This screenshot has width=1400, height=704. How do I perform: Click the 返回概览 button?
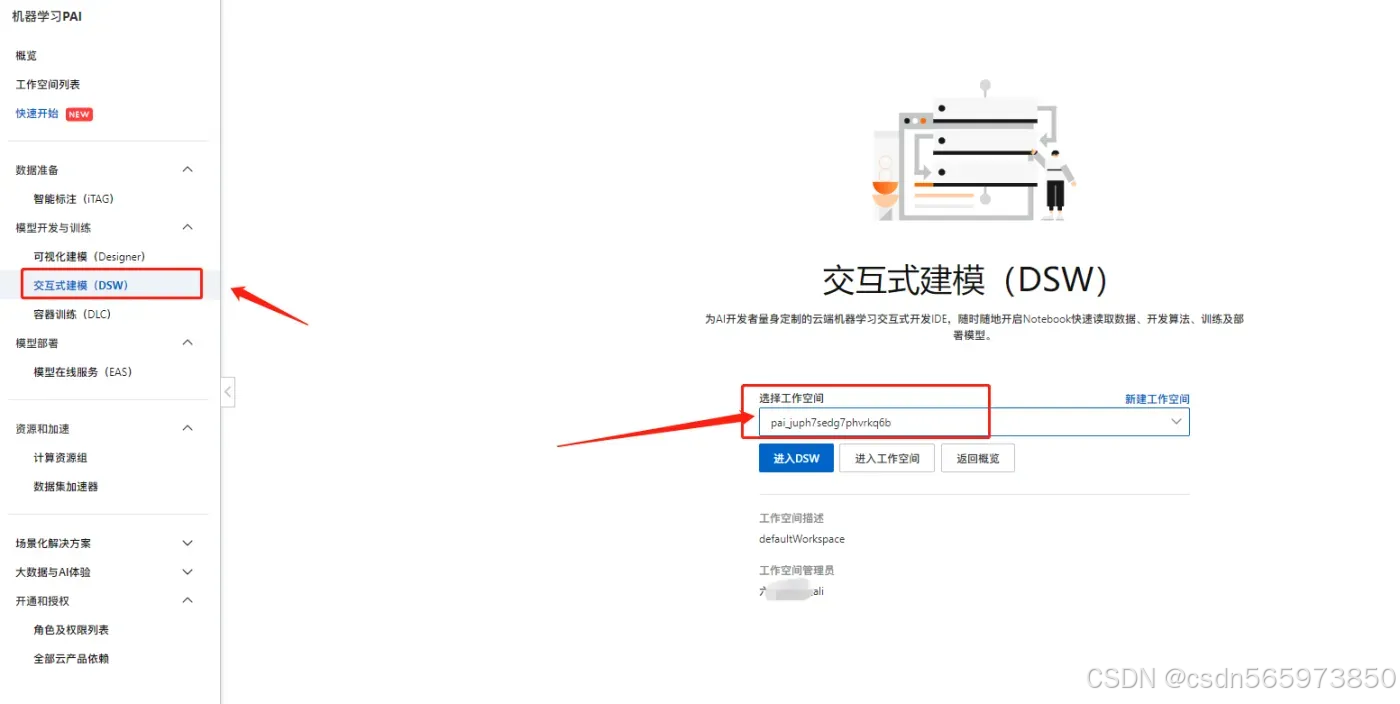(x=977, y=457)
